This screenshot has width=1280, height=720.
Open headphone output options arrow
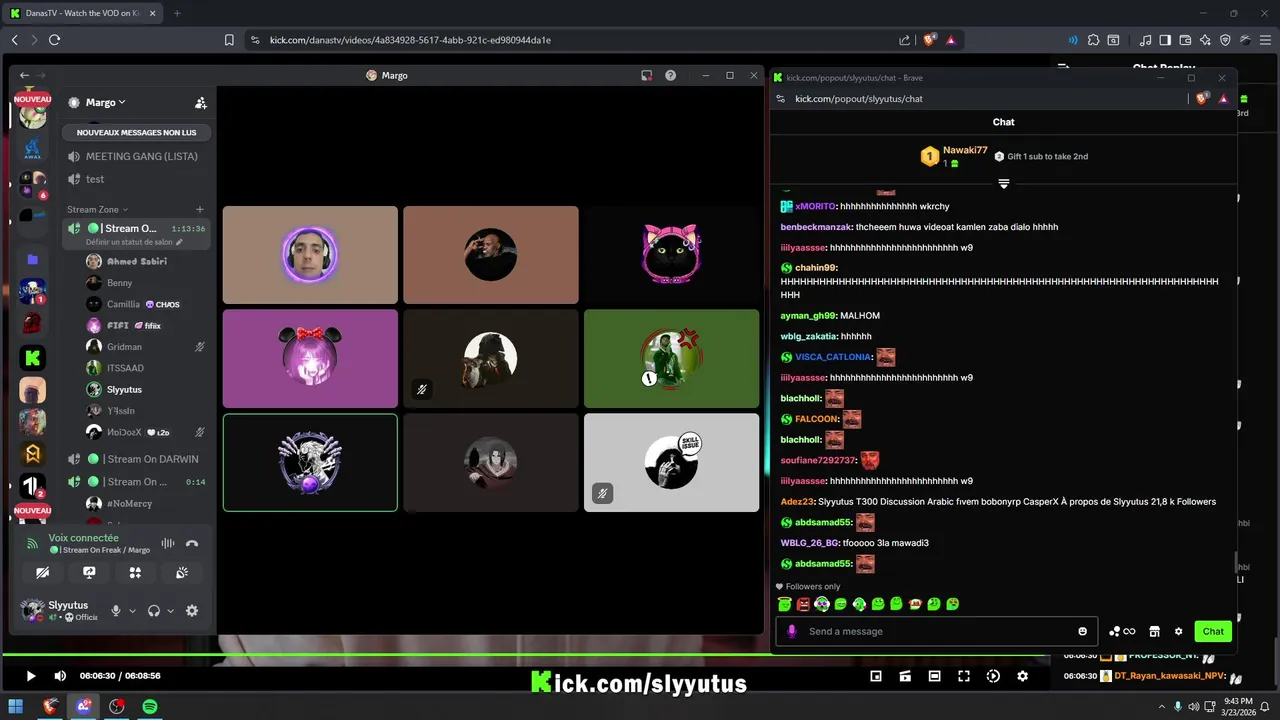pos(170,611)
